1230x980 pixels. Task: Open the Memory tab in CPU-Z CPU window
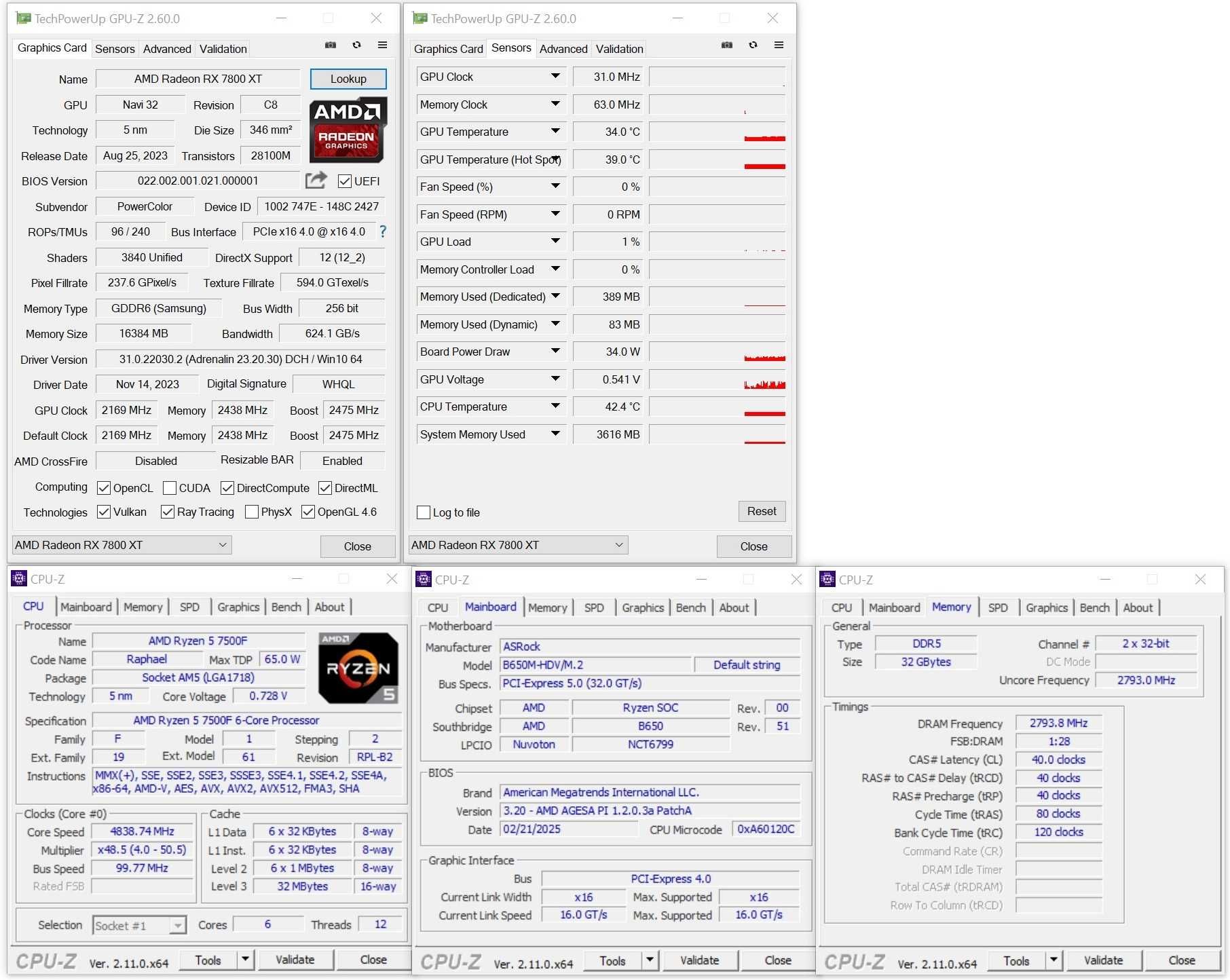[143, 607]
